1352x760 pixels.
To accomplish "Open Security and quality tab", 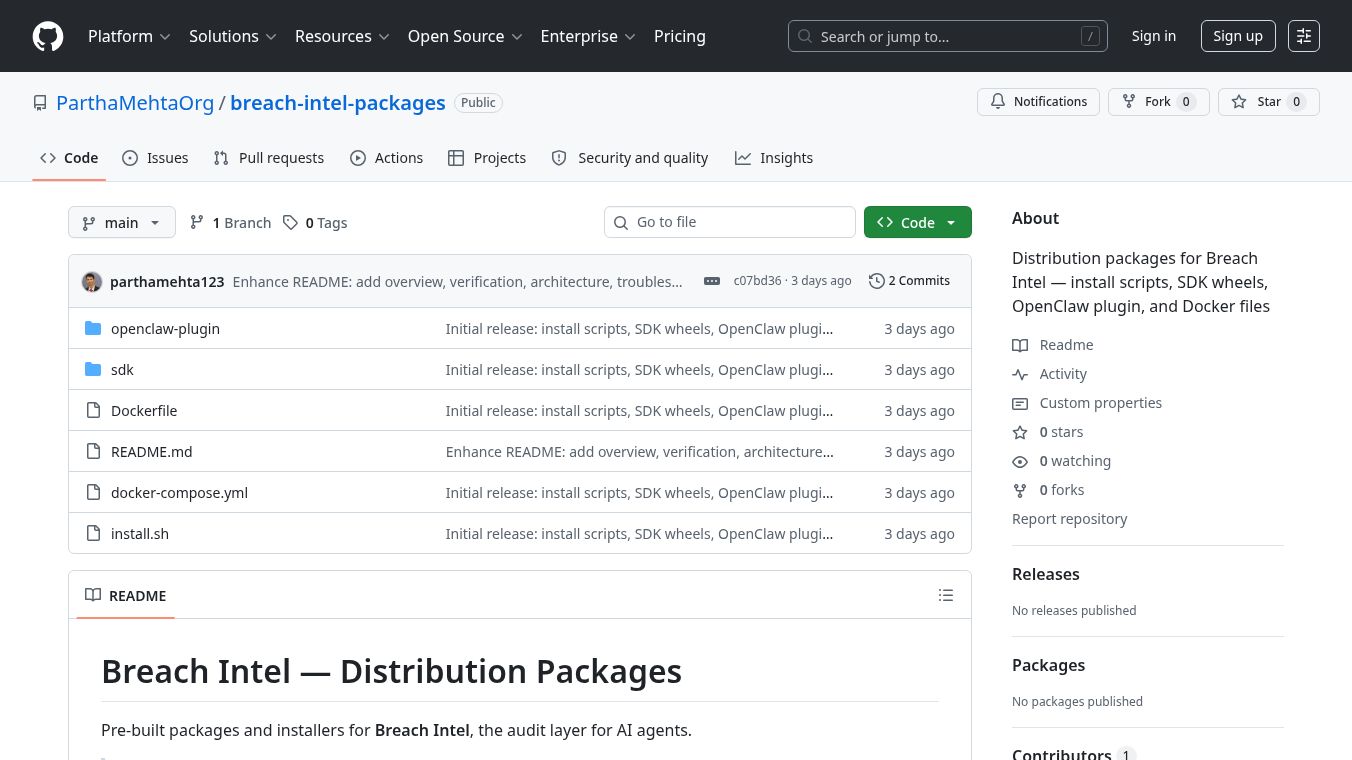I will (630, 158).
